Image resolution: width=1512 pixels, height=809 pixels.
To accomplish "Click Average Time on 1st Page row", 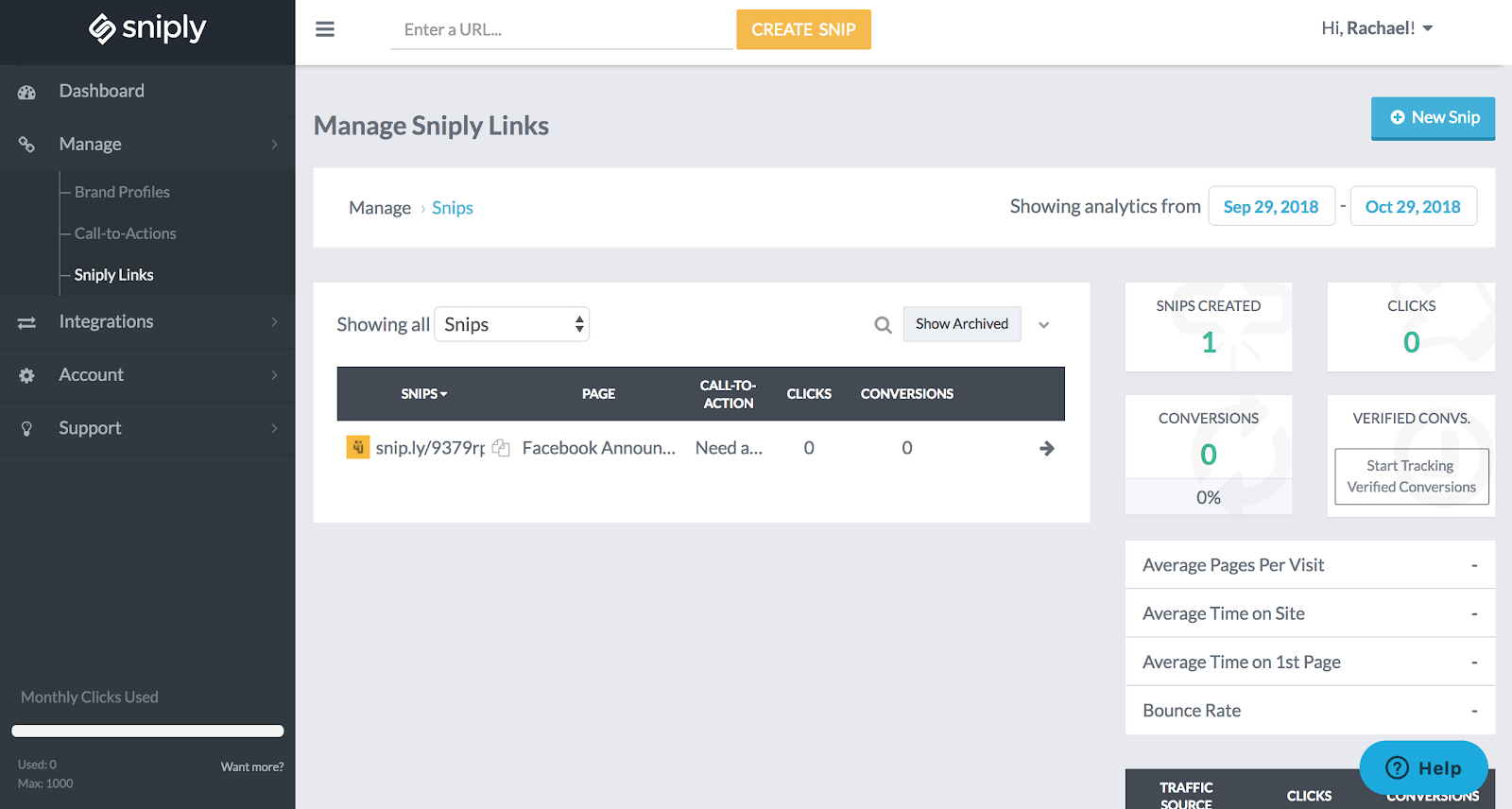I will pyautogui.click(x=1310, y=662).
